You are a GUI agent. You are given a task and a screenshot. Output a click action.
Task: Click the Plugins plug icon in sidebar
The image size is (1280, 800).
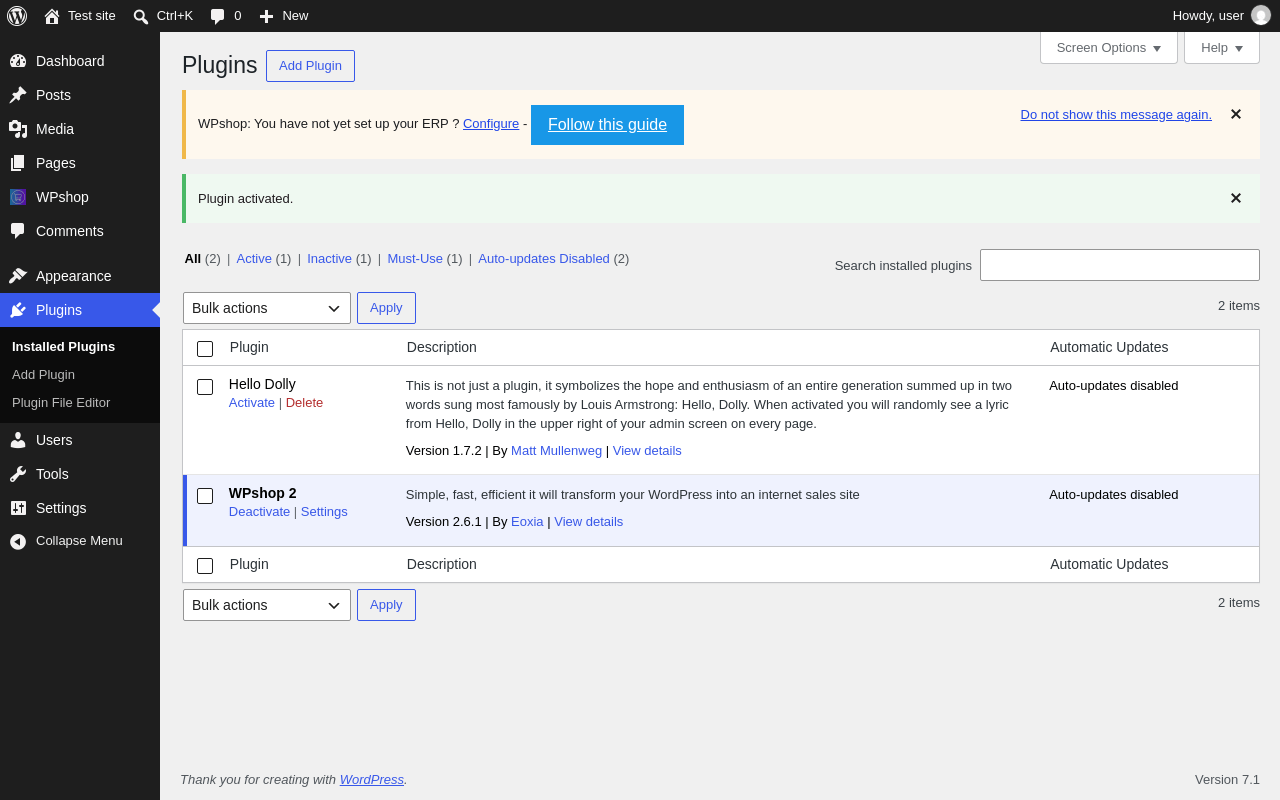(18, 310)
